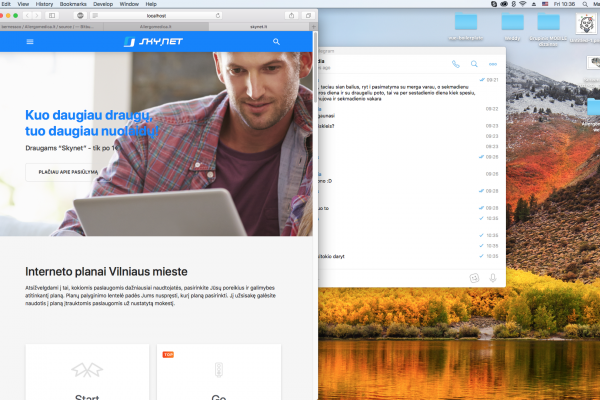This screenshot has width=600, height=400.
Task: Switch to the Allergomedica.lt tab
Action: [x=156, y=27]
